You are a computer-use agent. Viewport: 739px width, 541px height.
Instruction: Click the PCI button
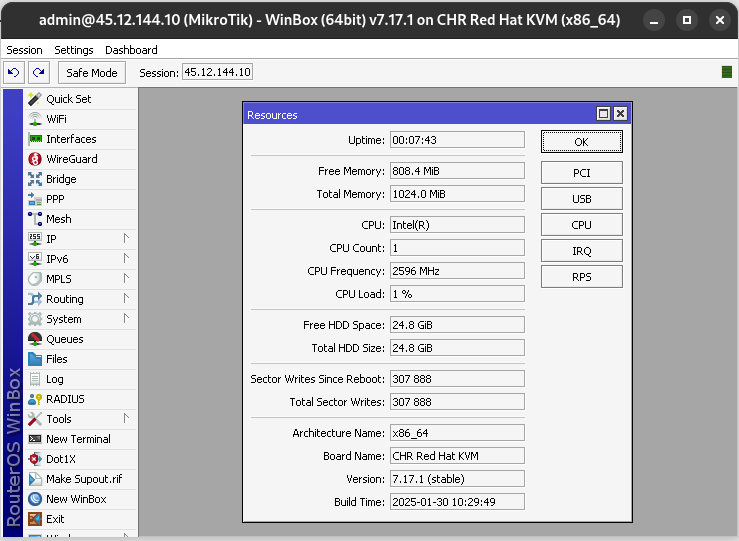(581, 173)
